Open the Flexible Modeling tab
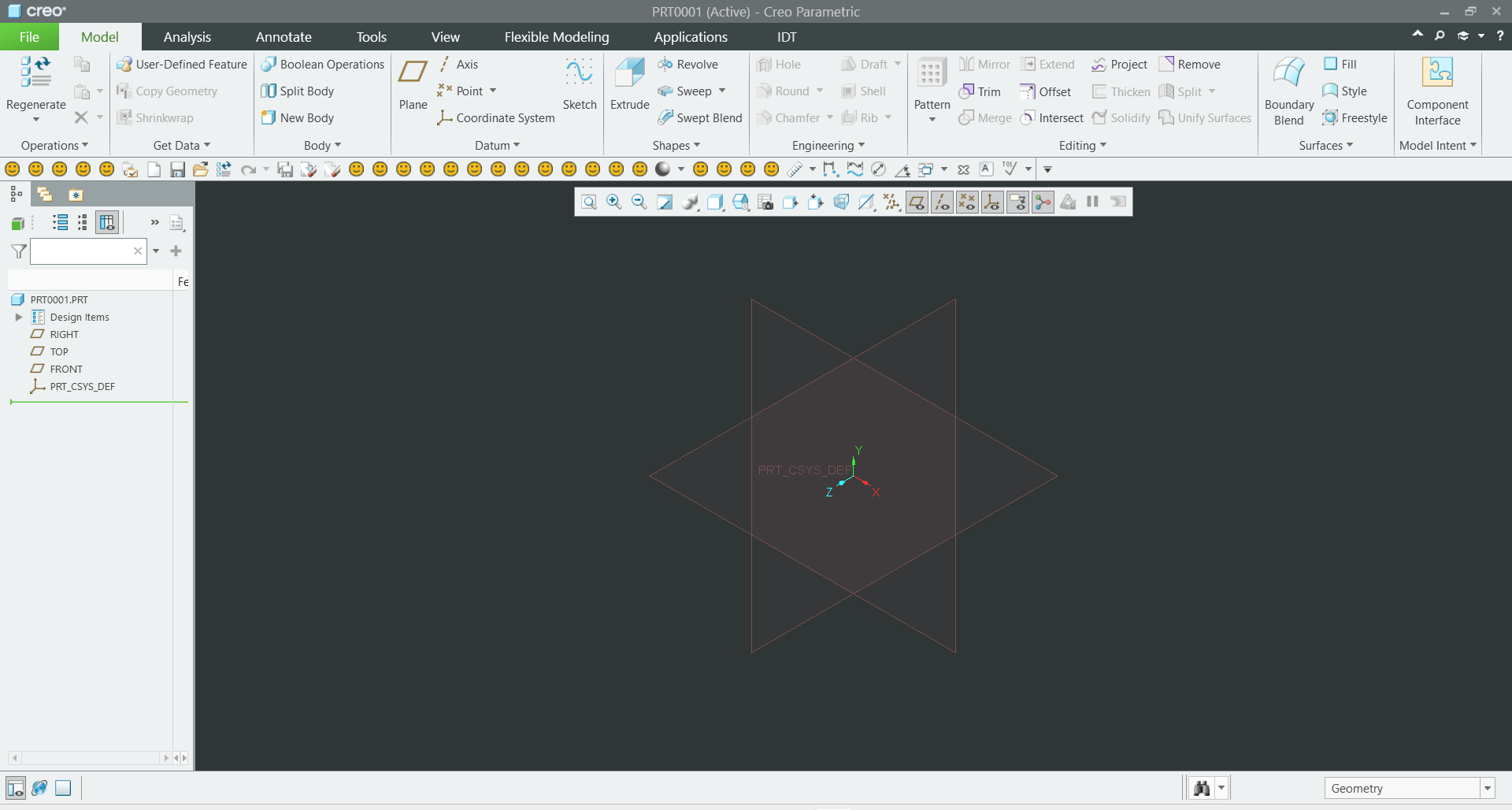Image resolution: width=1512 pixels, height=810 pixels. click(557, 37)
